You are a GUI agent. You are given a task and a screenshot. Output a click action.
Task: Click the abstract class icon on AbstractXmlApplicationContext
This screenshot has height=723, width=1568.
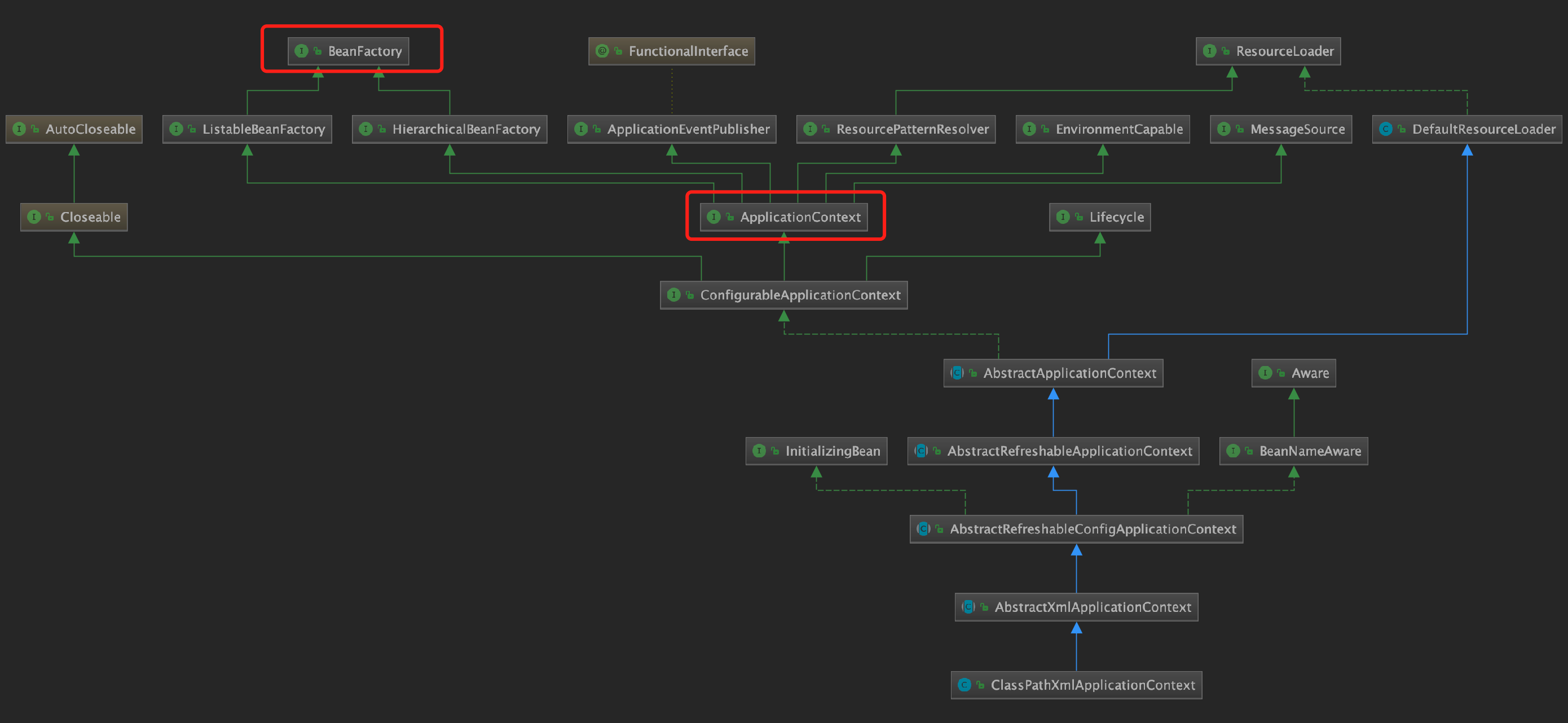click(x=968, y=607)
